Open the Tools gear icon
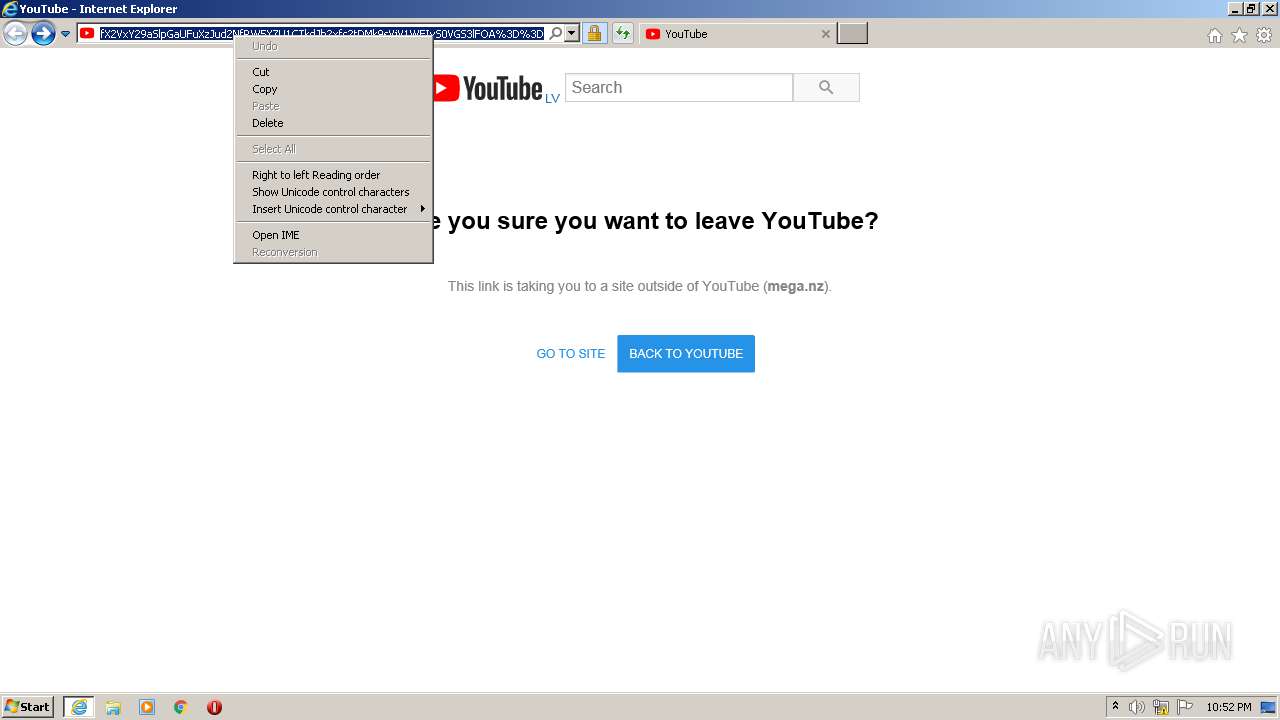Image resolution: width=1280 pixels, height=720 pixels. coord(1264,35)
